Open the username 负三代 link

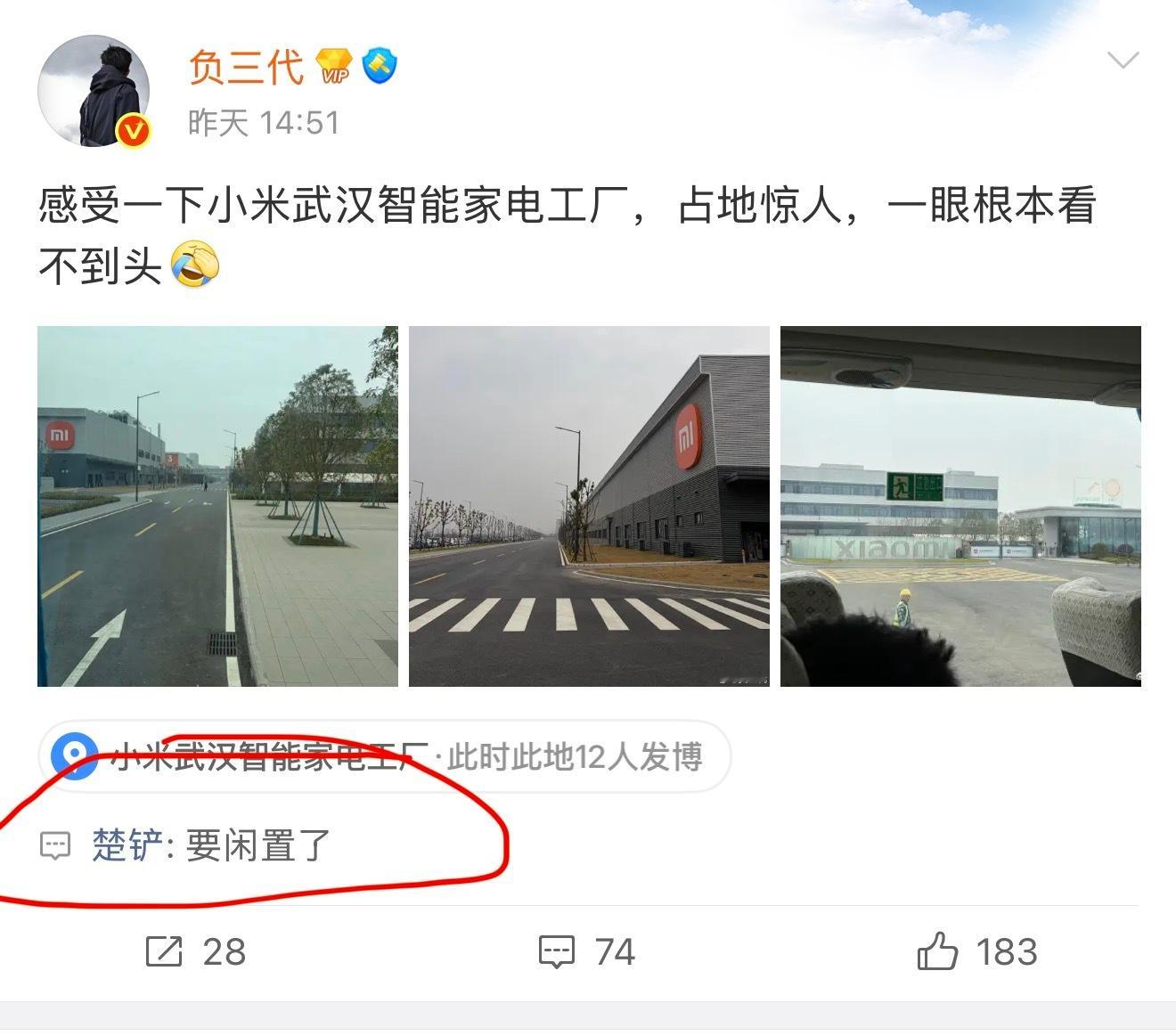click(247, 67)
